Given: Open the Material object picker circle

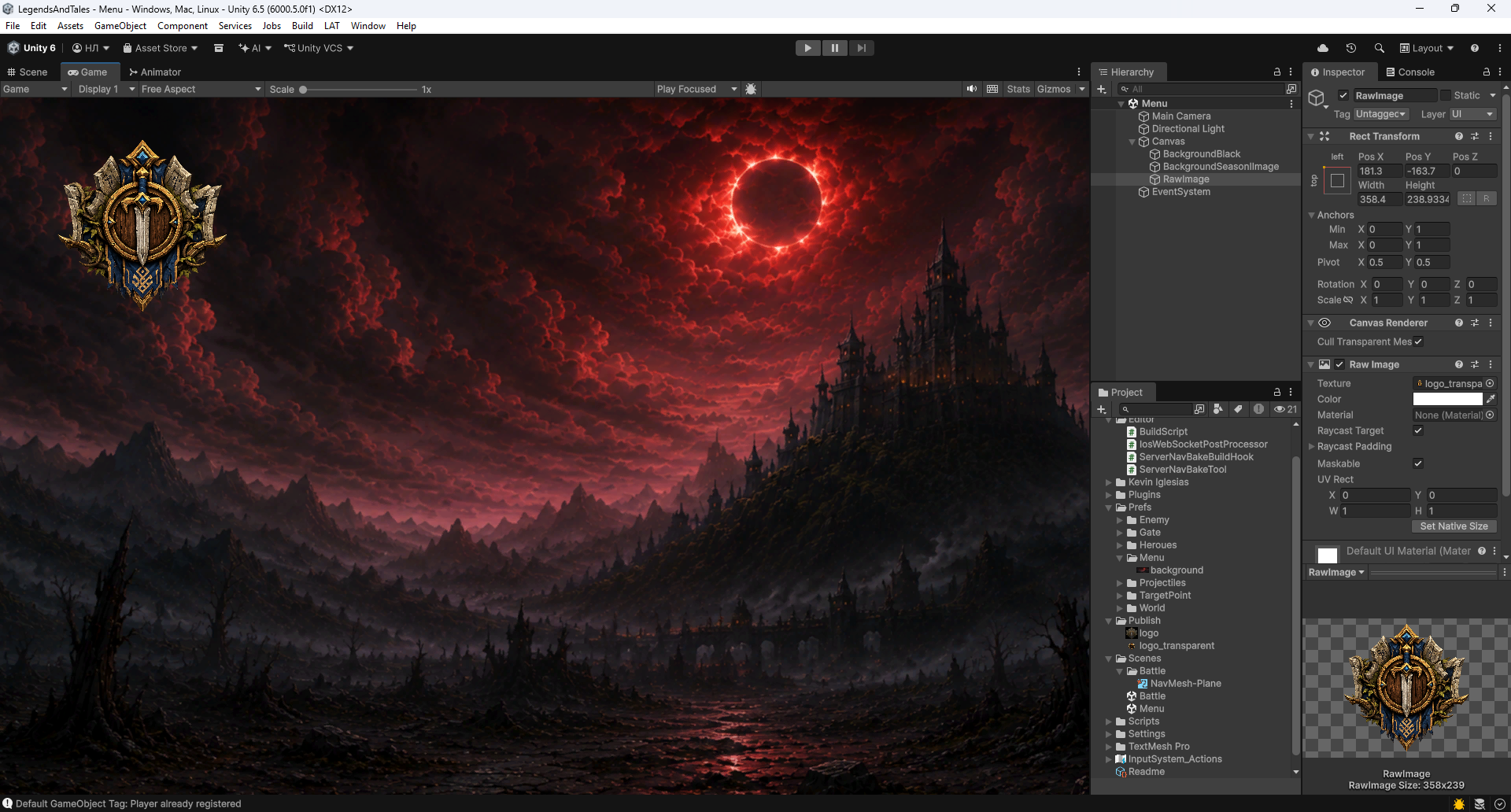Looking at the screenshot, I should [1490, 415].
